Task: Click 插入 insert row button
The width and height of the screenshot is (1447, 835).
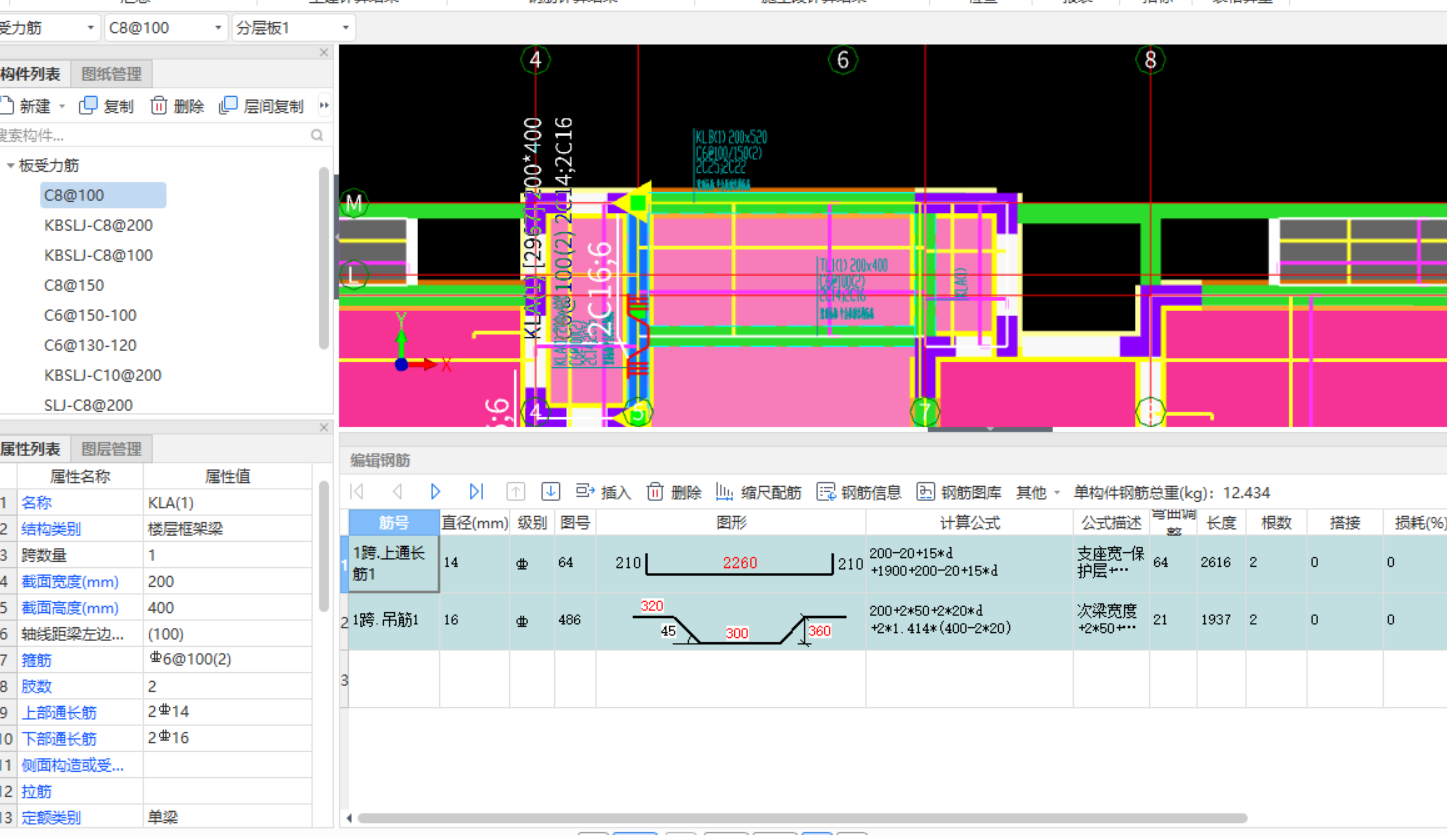Action: (603, 492)
